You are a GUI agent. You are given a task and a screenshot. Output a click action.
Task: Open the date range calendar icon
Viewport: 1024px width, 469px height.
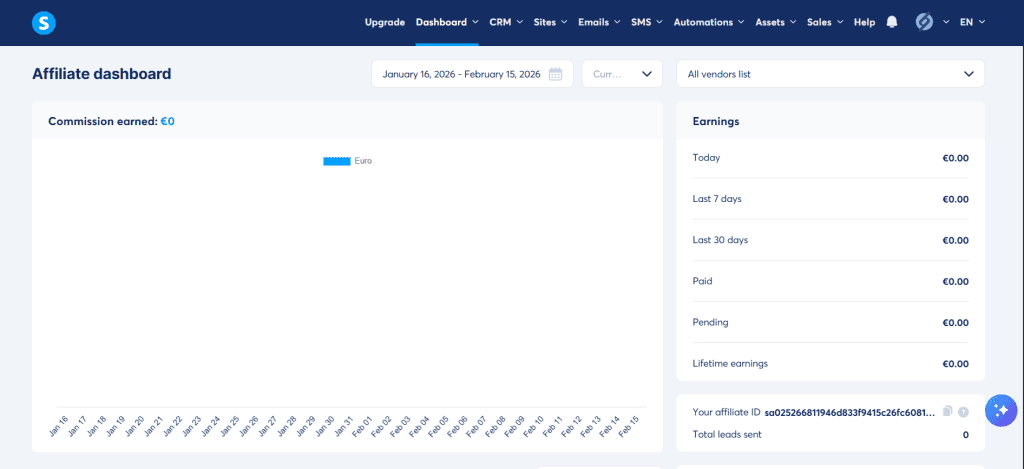(x=555, y=74)
